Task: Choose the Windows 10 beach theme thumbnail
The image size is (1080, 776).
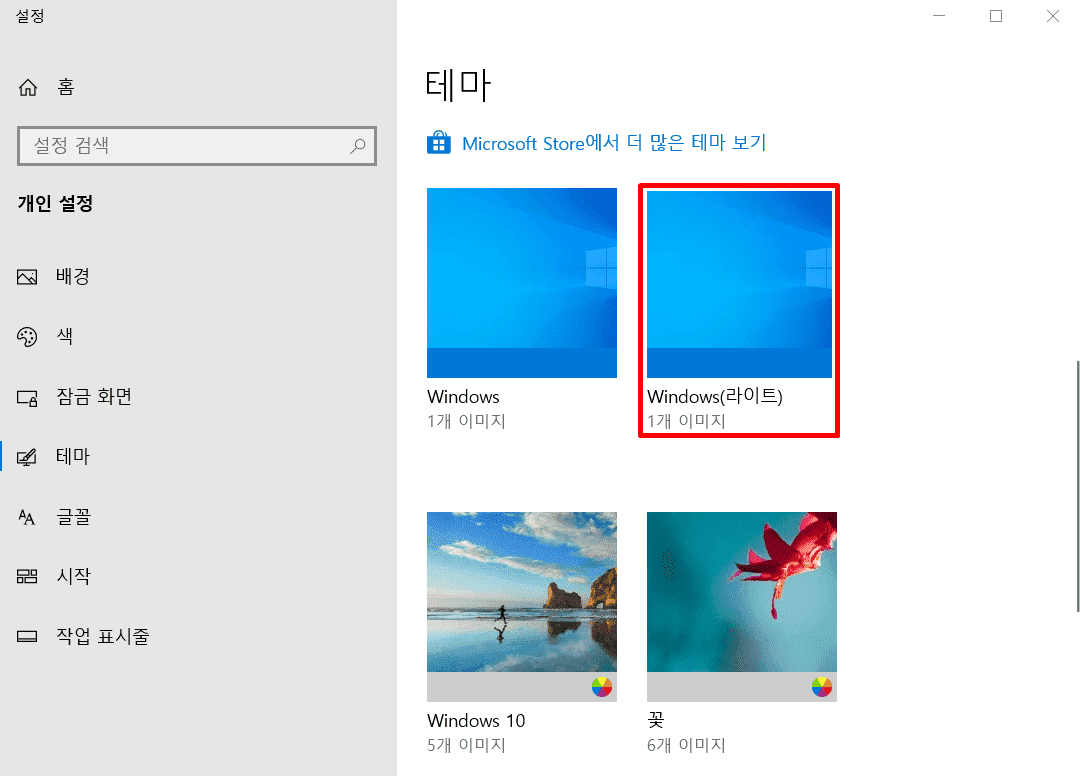Action: tap(521, 607)
